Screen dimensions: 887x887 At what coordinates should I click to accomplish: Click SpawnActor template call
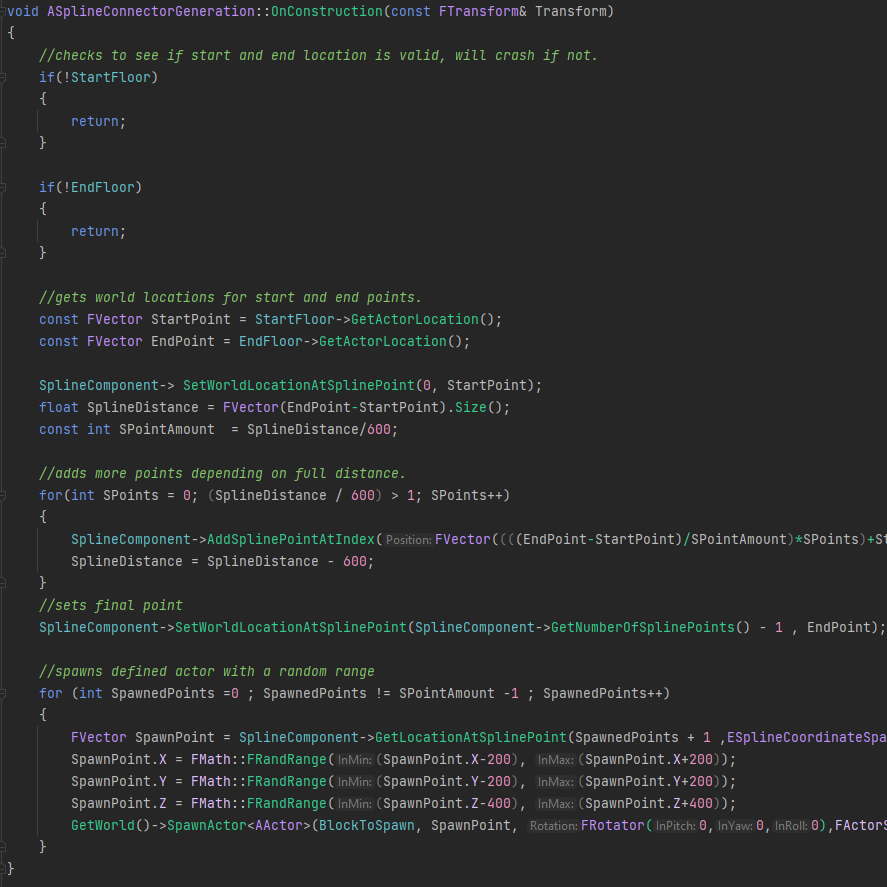206,826
